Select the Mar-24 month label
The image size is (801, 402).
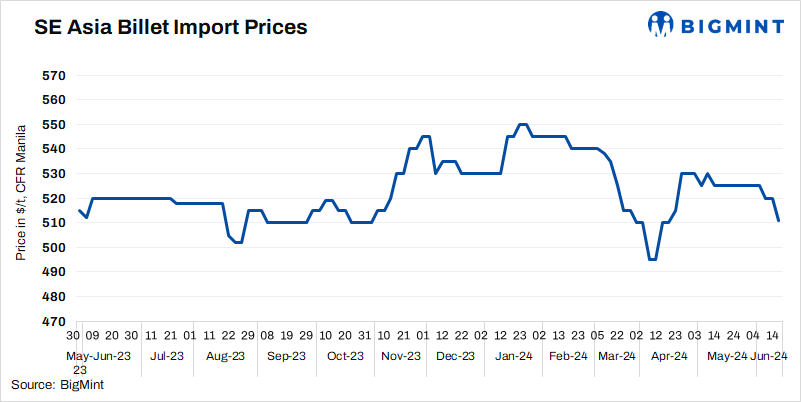point(616,355)
